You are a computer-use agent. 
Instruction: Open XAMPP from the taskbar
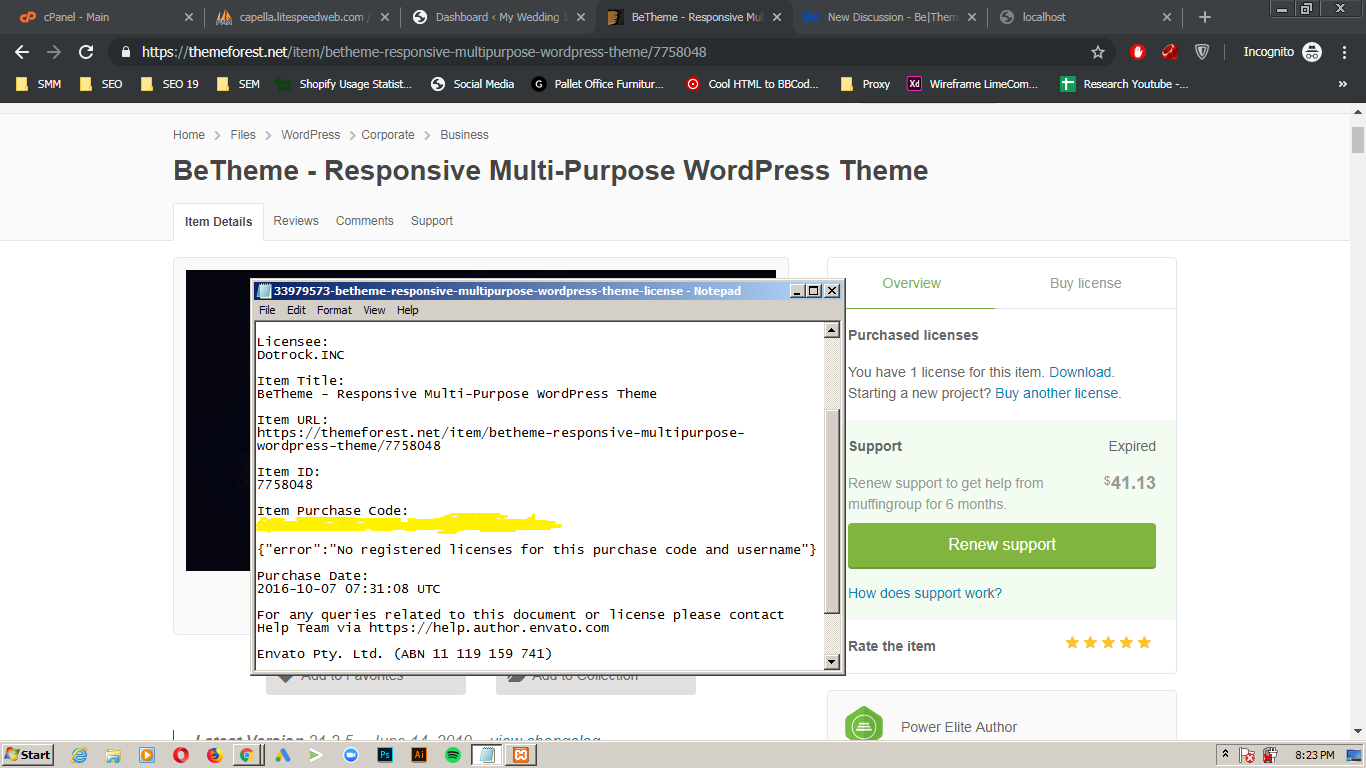520,755
